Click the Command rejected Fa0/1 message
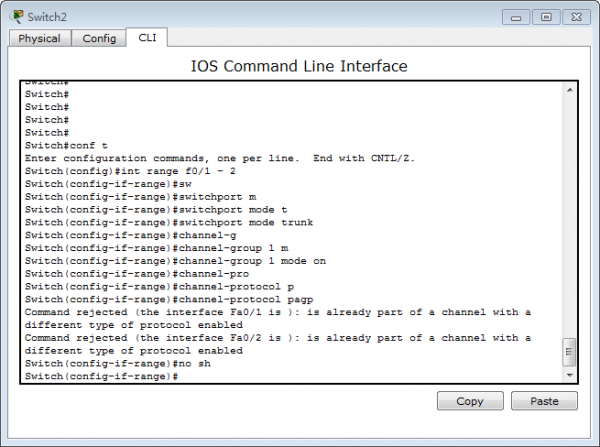Screen dimensions: 600x447 point(278,318)
